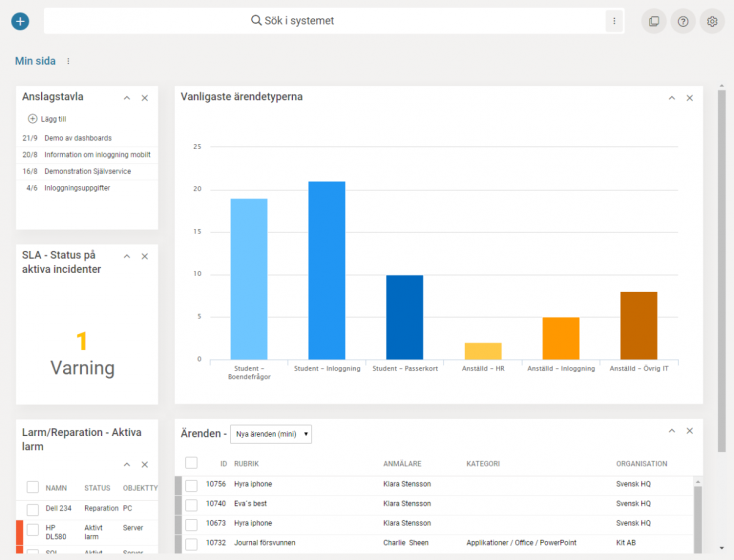Select checkbox for ticket 10756
Screen dimensions: 734x560
pos(191,484)
